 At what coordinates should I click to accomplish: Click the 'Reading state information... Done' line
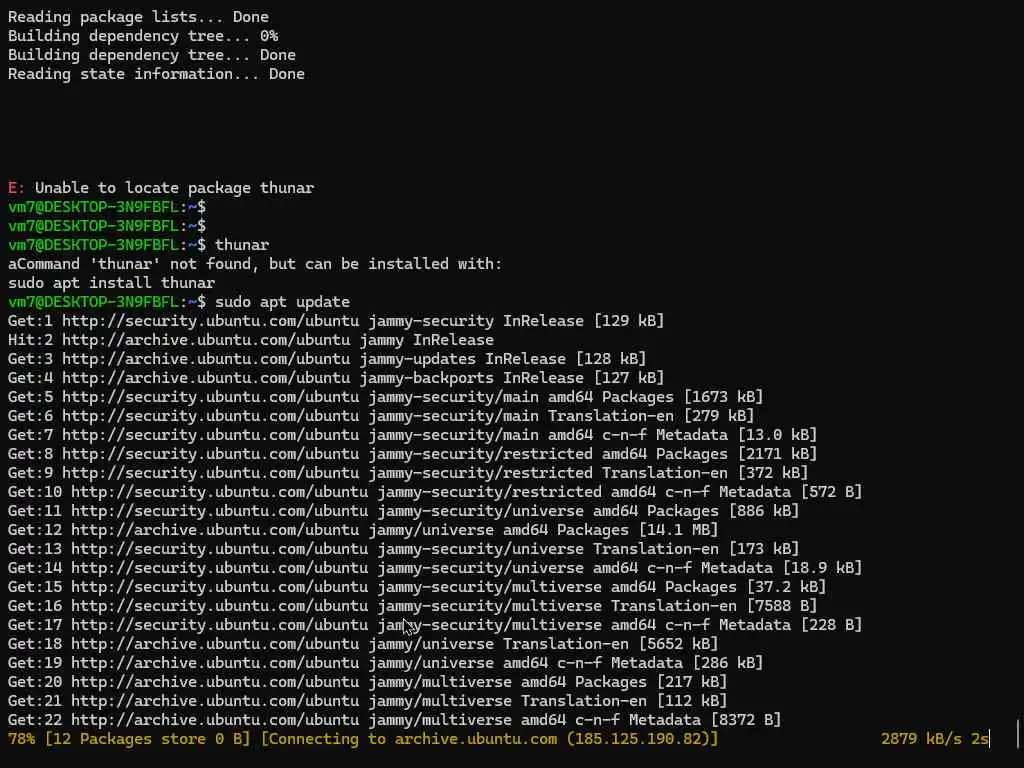[x=156, y=74]
